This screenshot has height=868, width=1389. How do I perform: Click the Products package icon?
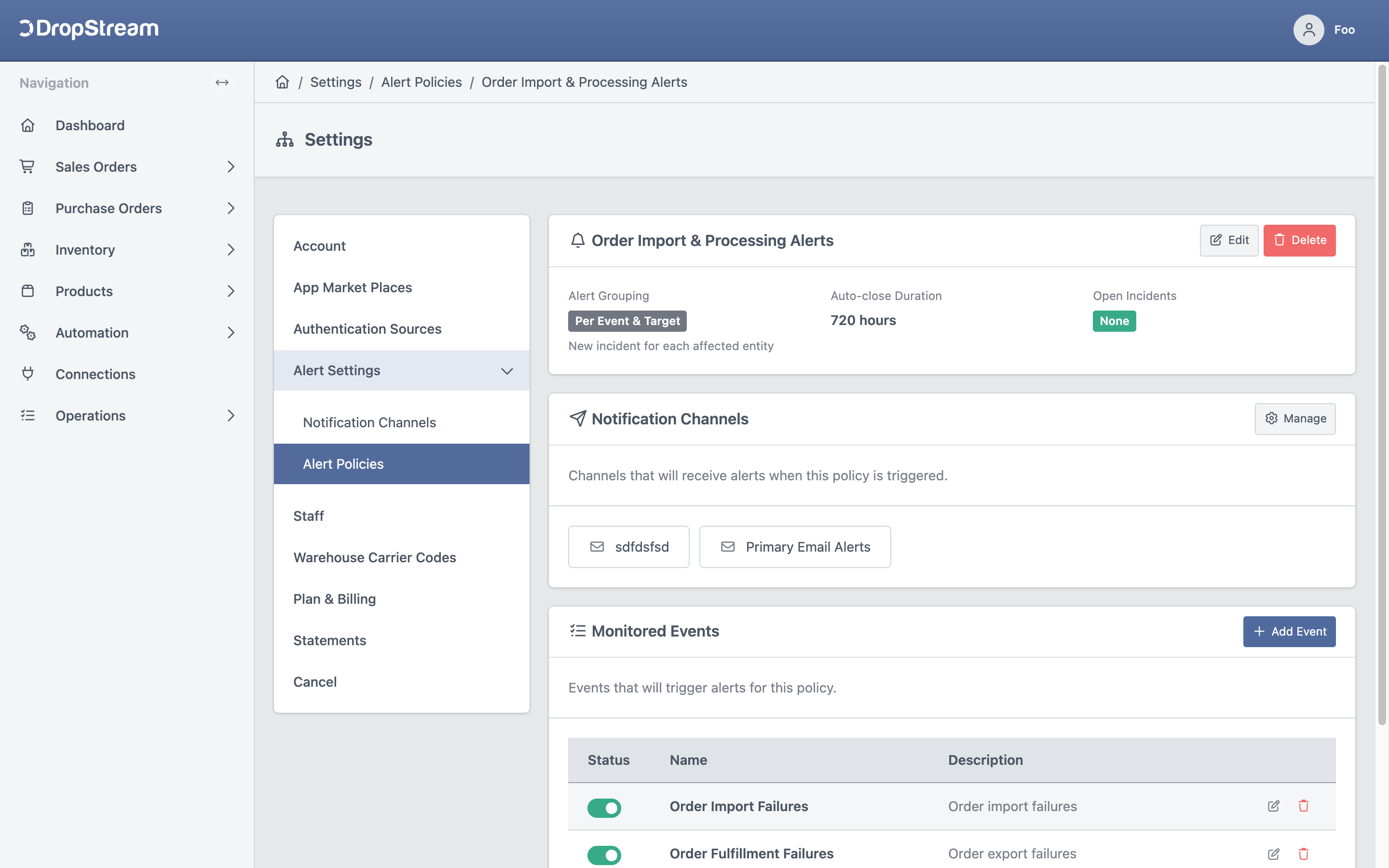(x=27, y=291)
